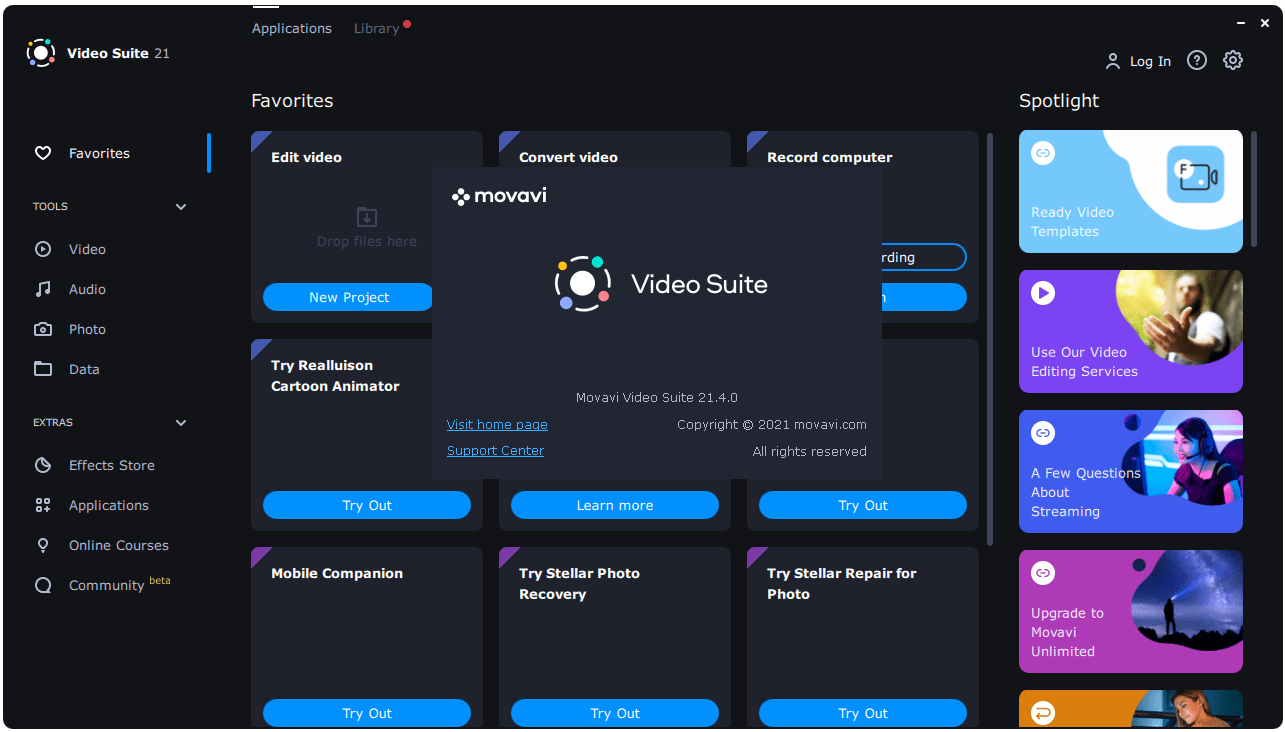The height and width of the screenshot is (732, 1285).
Task: Click Try Out under Mobile Companion
Action: point(367,713)
